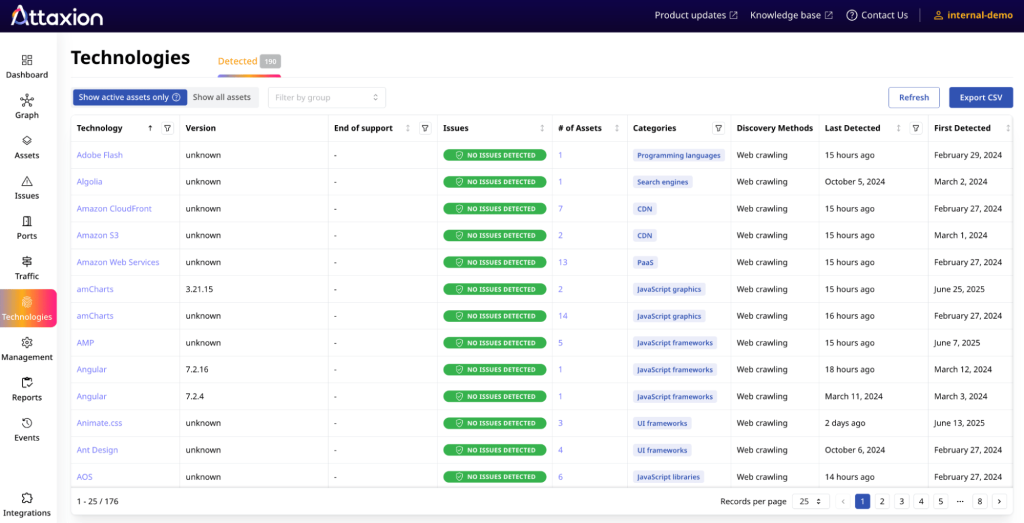Viewport: 1024px width, 523px height.
Task: Open the AMP technology link
Action: pyautogui.click(x=86, y=343)
